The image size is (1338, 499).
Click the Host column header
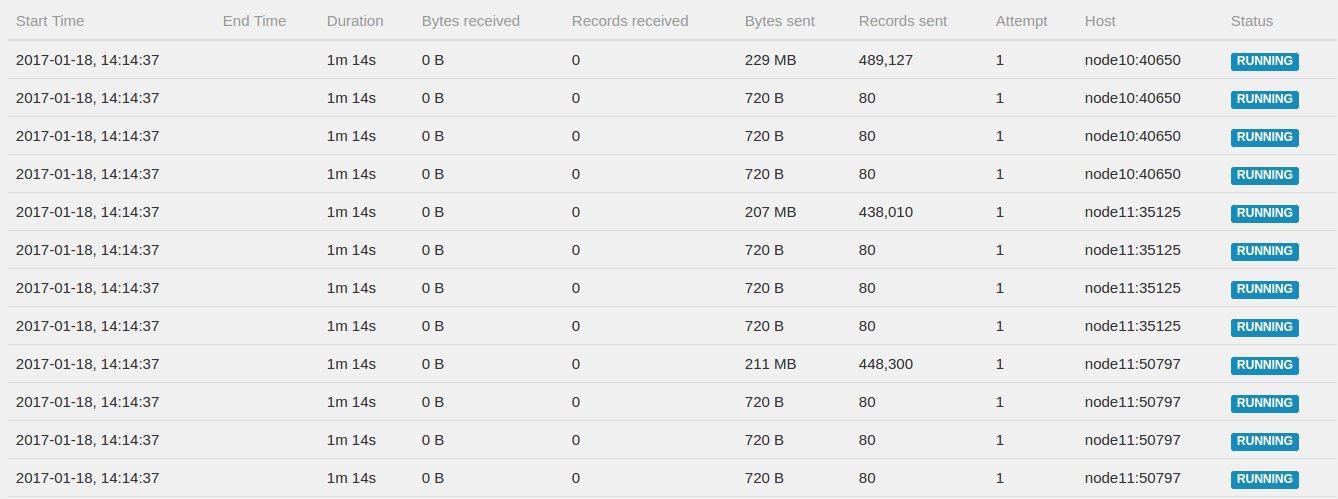click(x=1100, y=21)
